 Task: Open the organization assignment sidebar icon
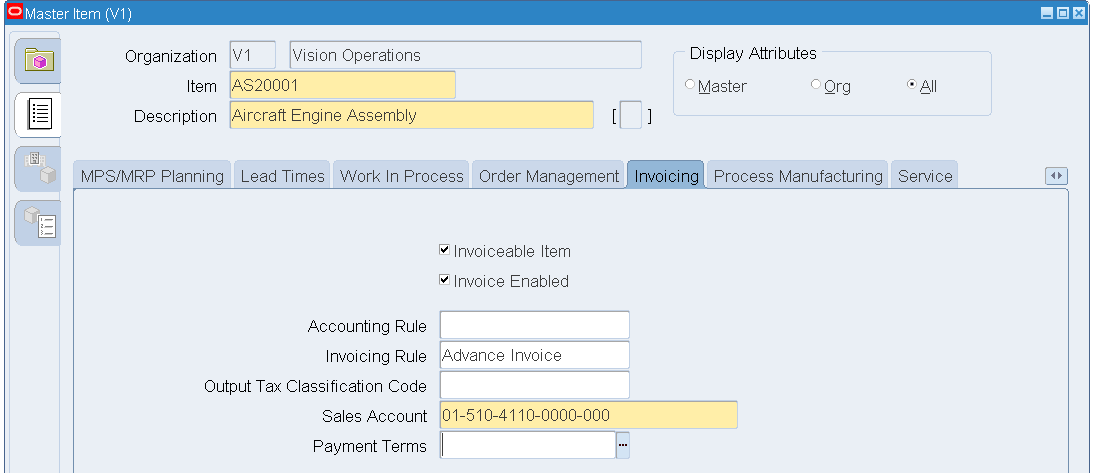[38, 168]
